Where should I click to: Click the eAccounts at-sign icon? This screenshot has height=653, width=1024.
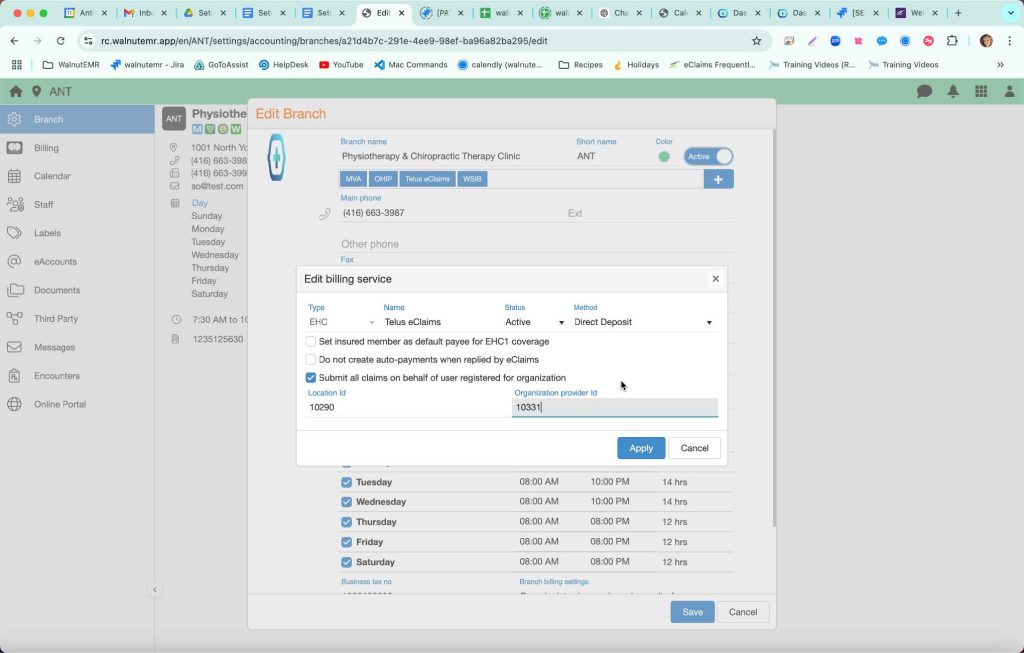(x=14, y=262)
